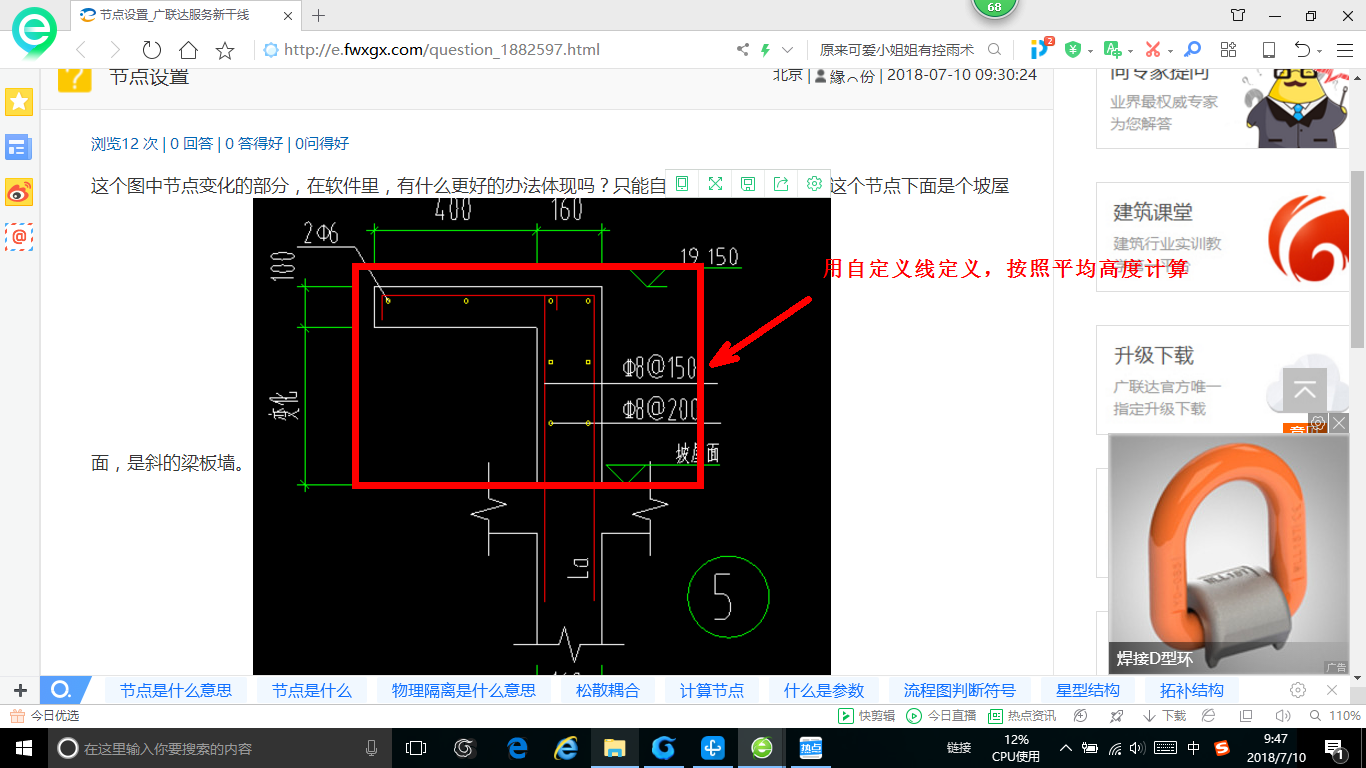Bookmark this page with the star icon
Screen dimensions: 1366x768
(x=225, y=50)
